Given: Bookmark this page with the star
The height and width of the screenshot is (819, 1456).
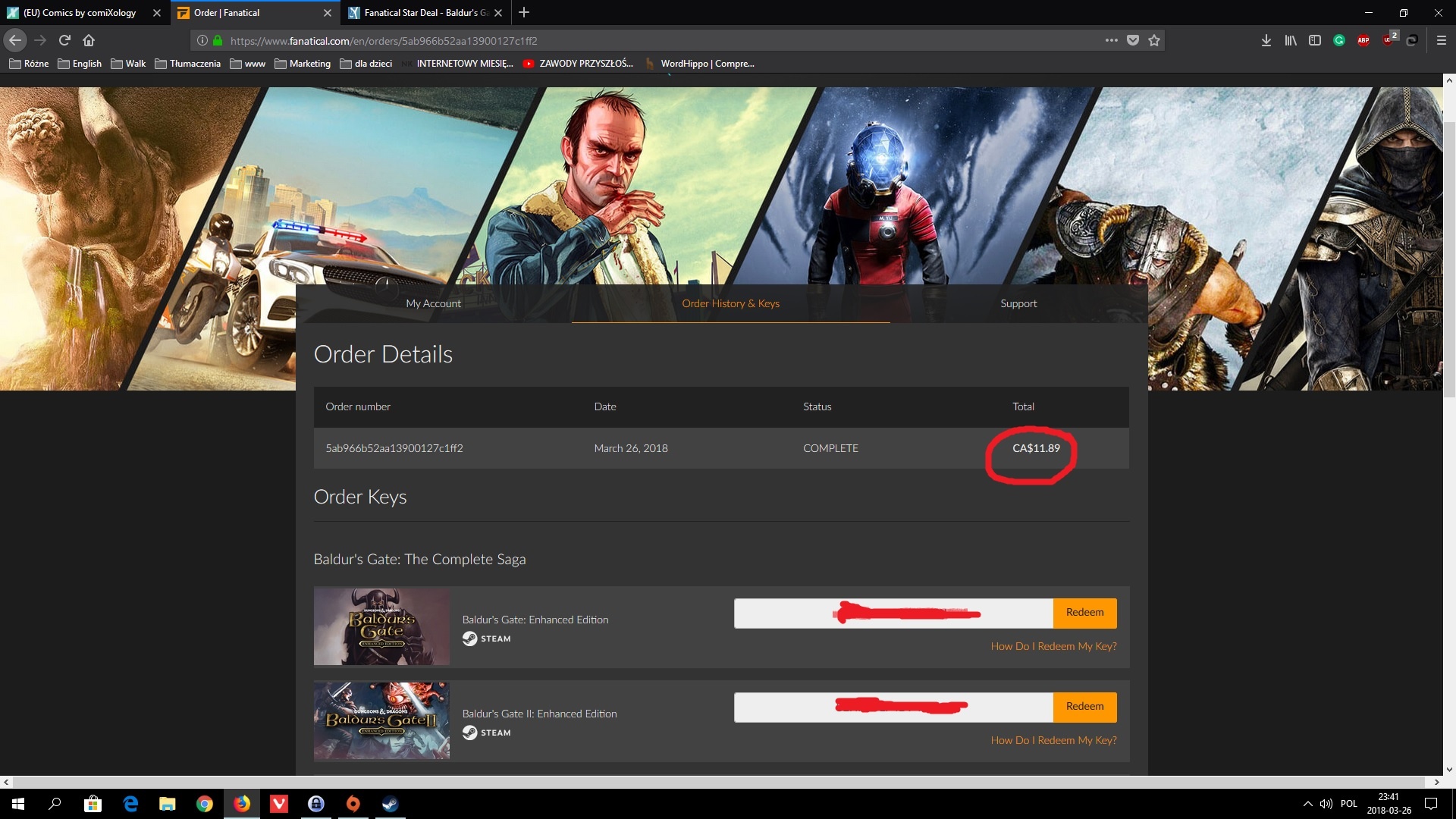Looking at the screenshot, I should pyautogui.click(x=1154, y=40).
